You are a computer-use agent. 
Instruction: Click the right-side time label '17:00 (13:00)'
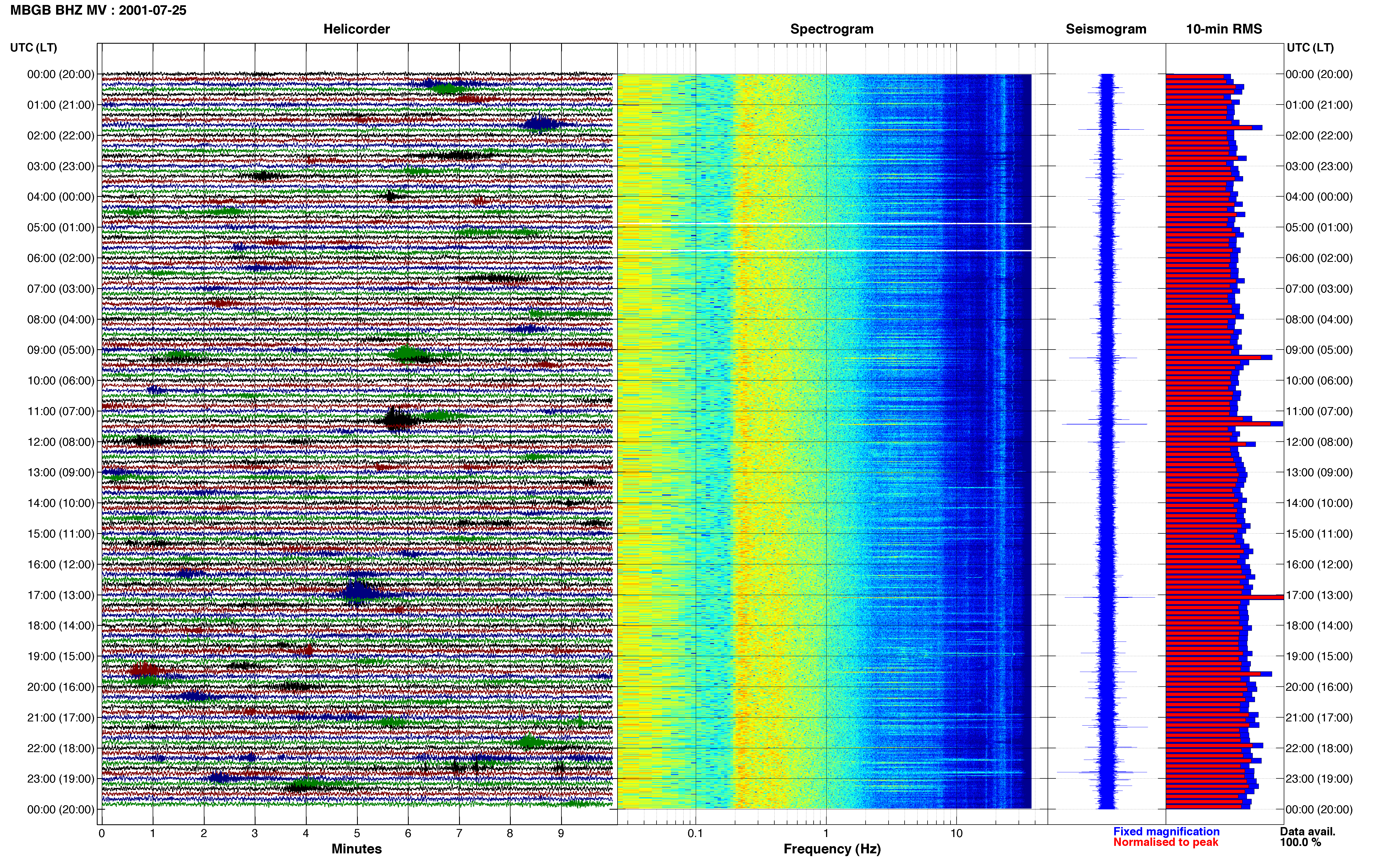tap(1319, 595)
